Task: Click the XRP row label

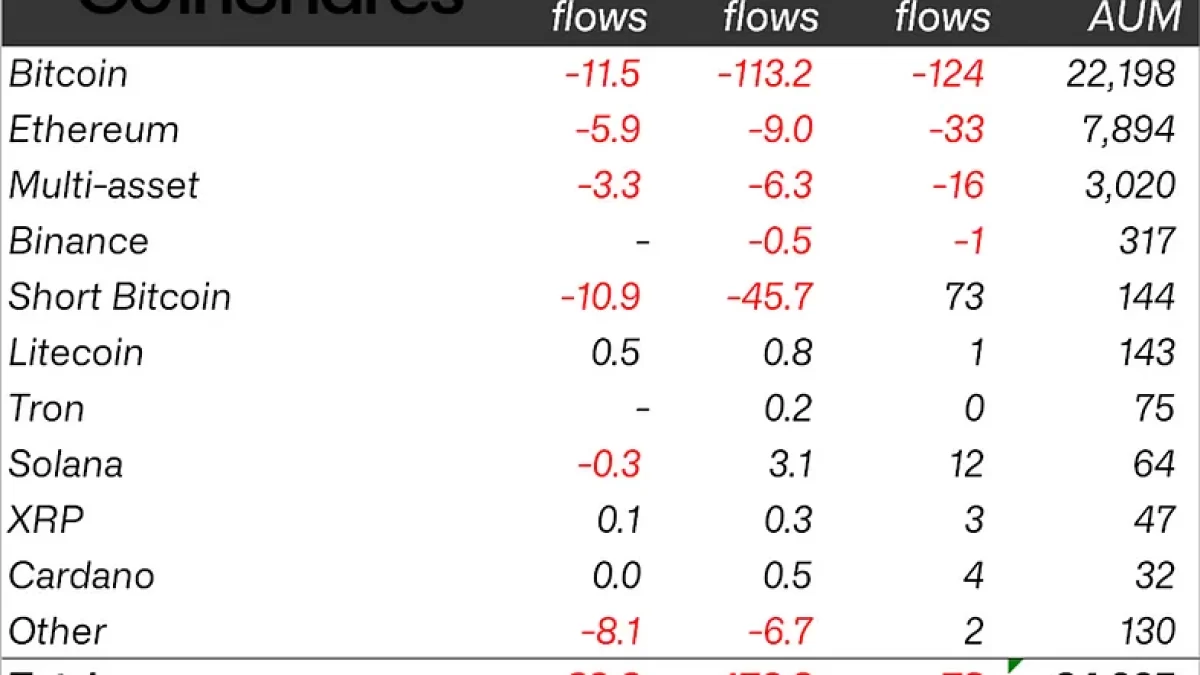Action: 46,521
